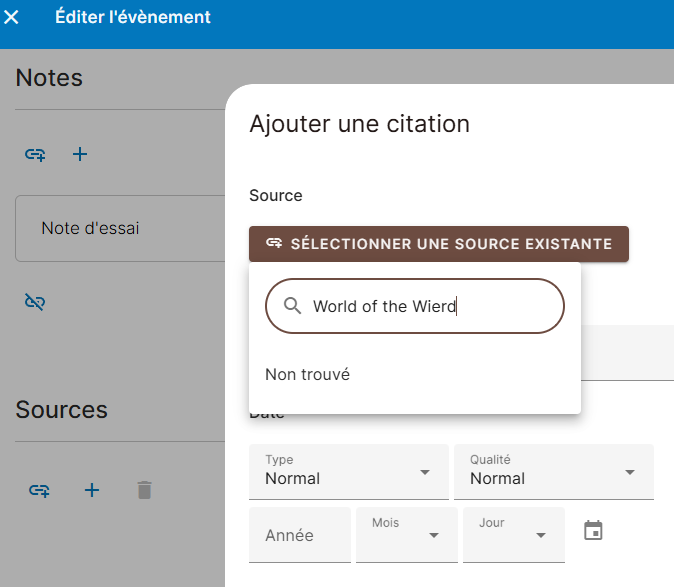Image resolution: width=674 pixels, height=587 pixels.
Task: Add a new source with plus icon
Action: tap(92, 490)
